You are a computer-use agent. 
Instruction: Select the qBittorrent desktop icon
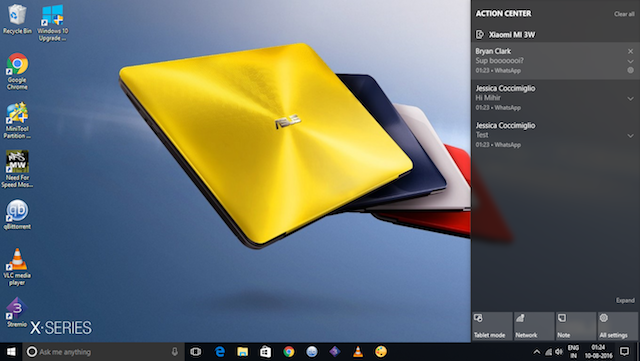click(x=17, y=214)
